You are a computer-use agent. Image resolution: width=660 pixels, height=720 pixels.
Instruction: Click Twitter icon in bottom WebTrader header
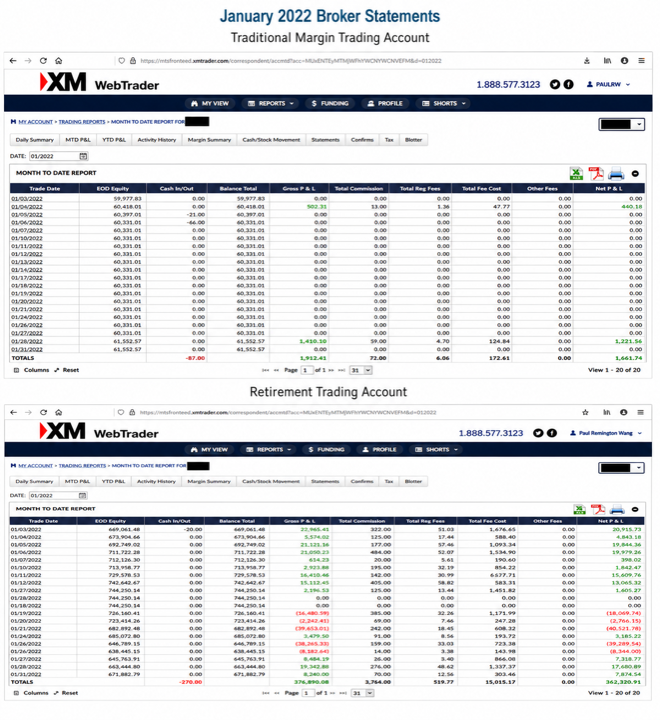[538, 433]
